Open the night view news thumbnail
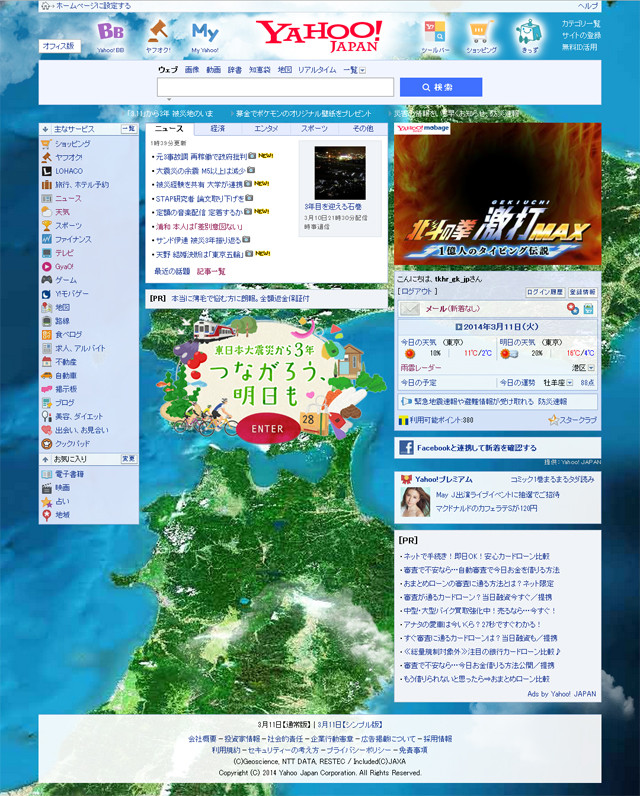Viewport: 640px width, 796px height. pyautogui.click(x=340, y=173)
